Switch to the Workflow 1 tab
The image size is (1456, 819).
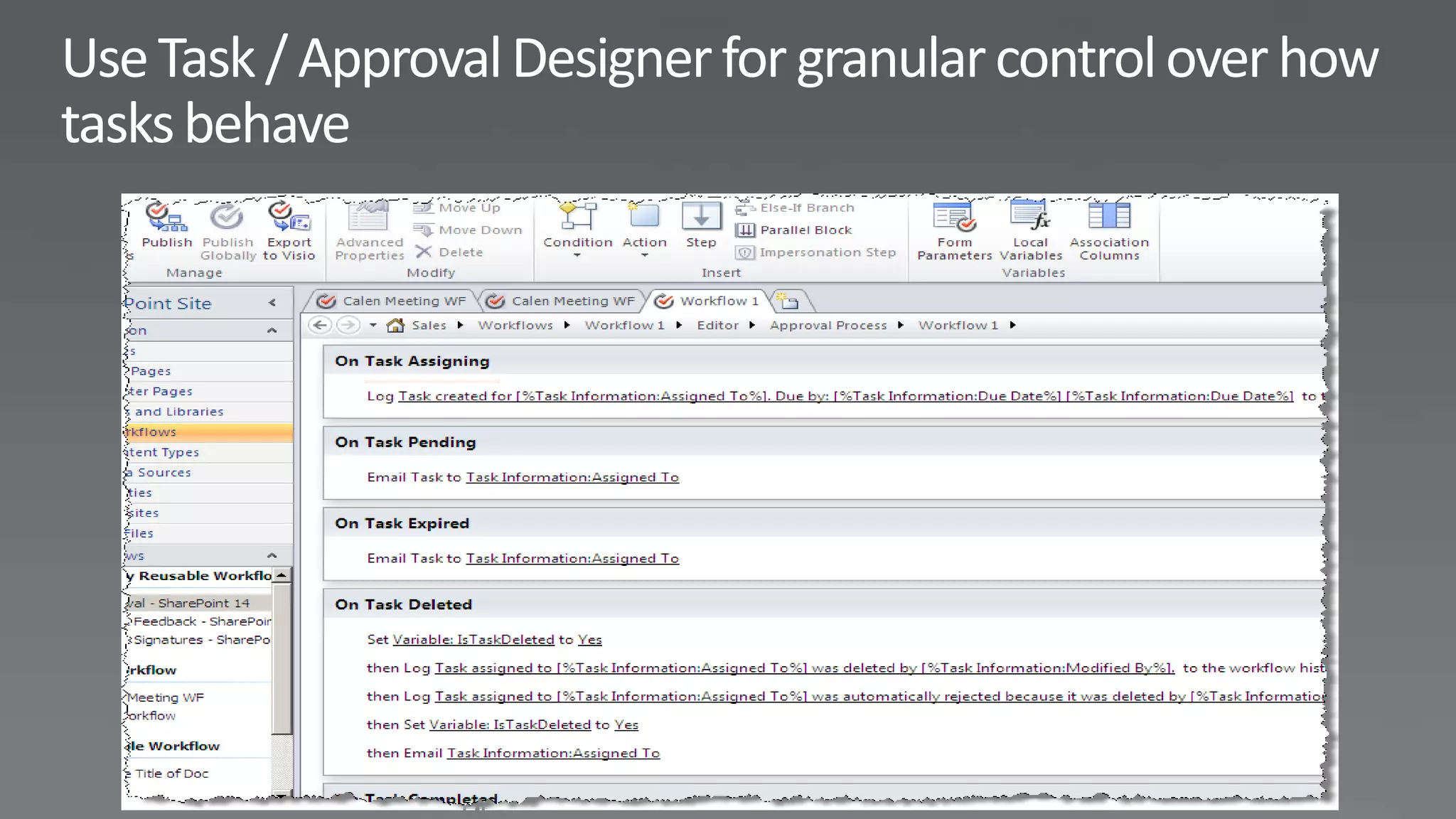[711, 301]
